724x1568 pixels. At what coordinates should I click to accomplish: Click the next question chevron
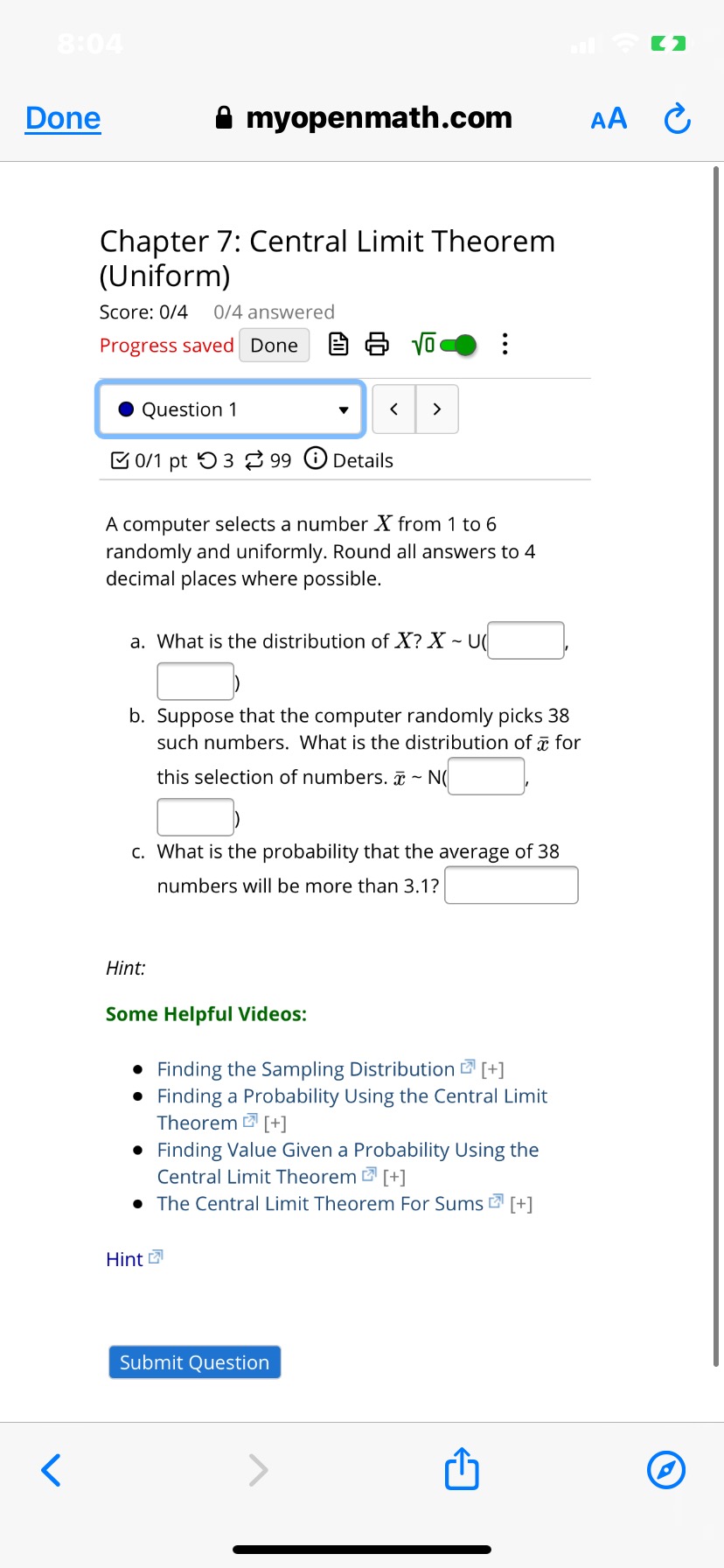click(x=437, y=409)
